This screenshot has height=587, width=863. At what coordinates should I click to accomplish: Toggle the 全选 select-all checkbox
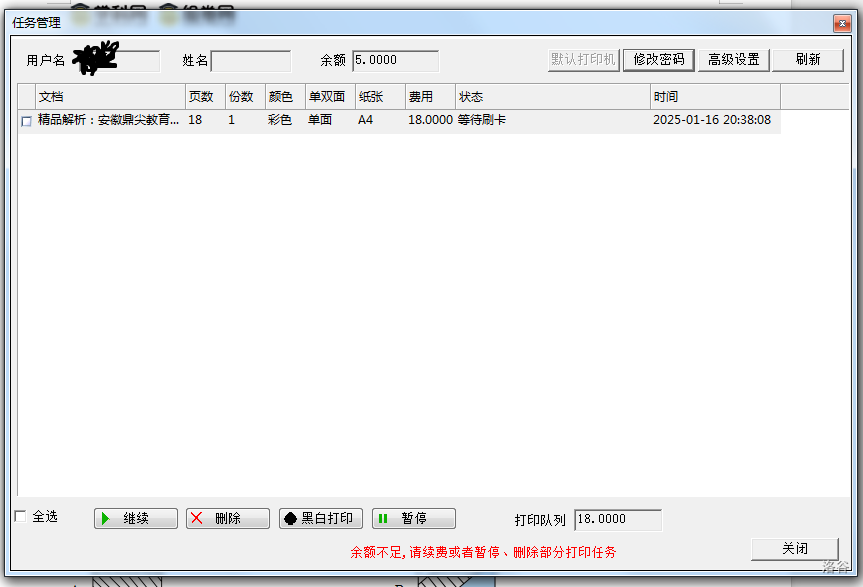[21, 517]
